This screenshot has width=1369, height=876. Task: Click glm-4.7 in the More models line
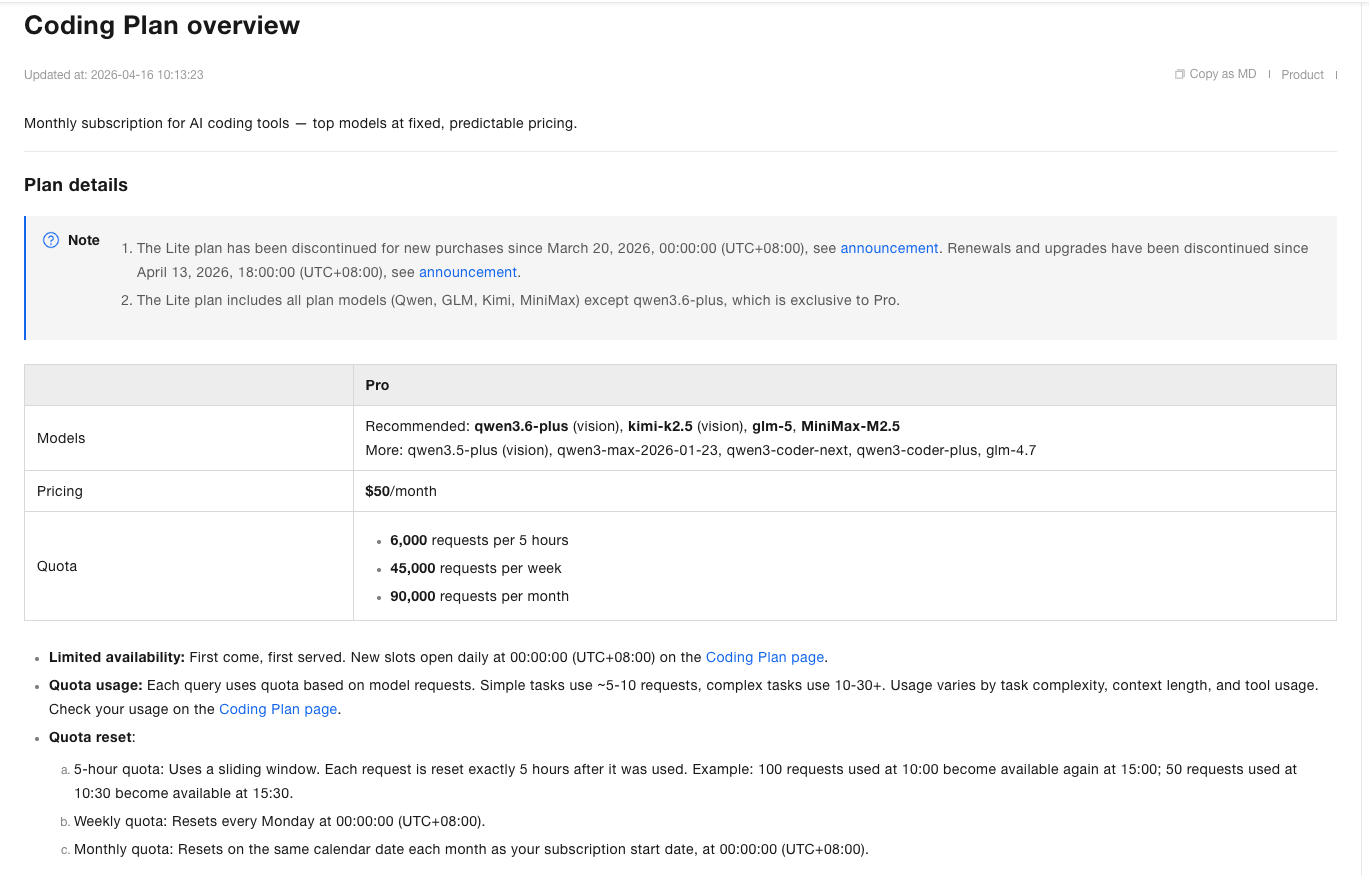[x=1011, y=450]
